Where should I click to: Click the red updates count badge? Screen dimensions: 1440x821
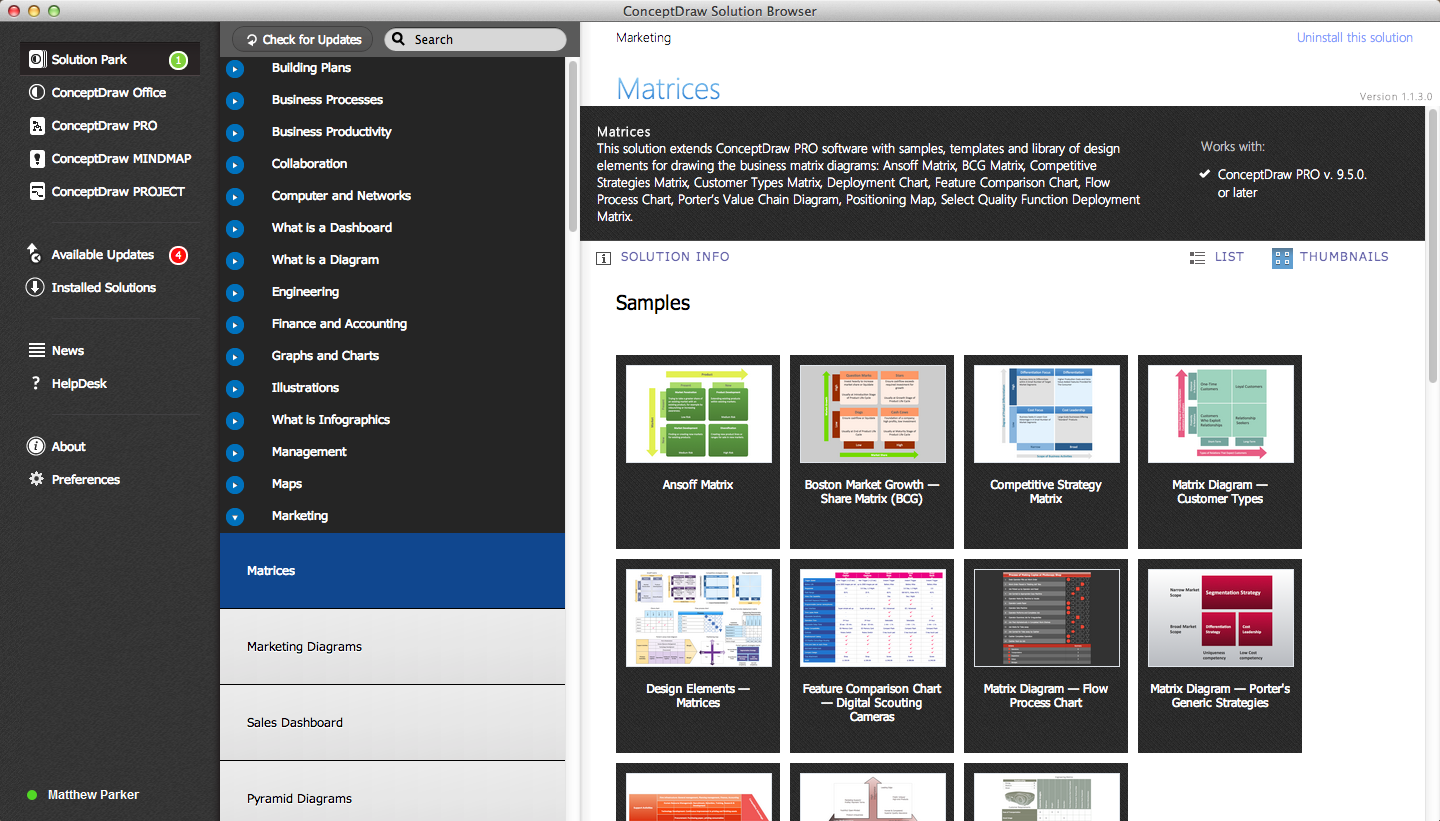(178, 255)
